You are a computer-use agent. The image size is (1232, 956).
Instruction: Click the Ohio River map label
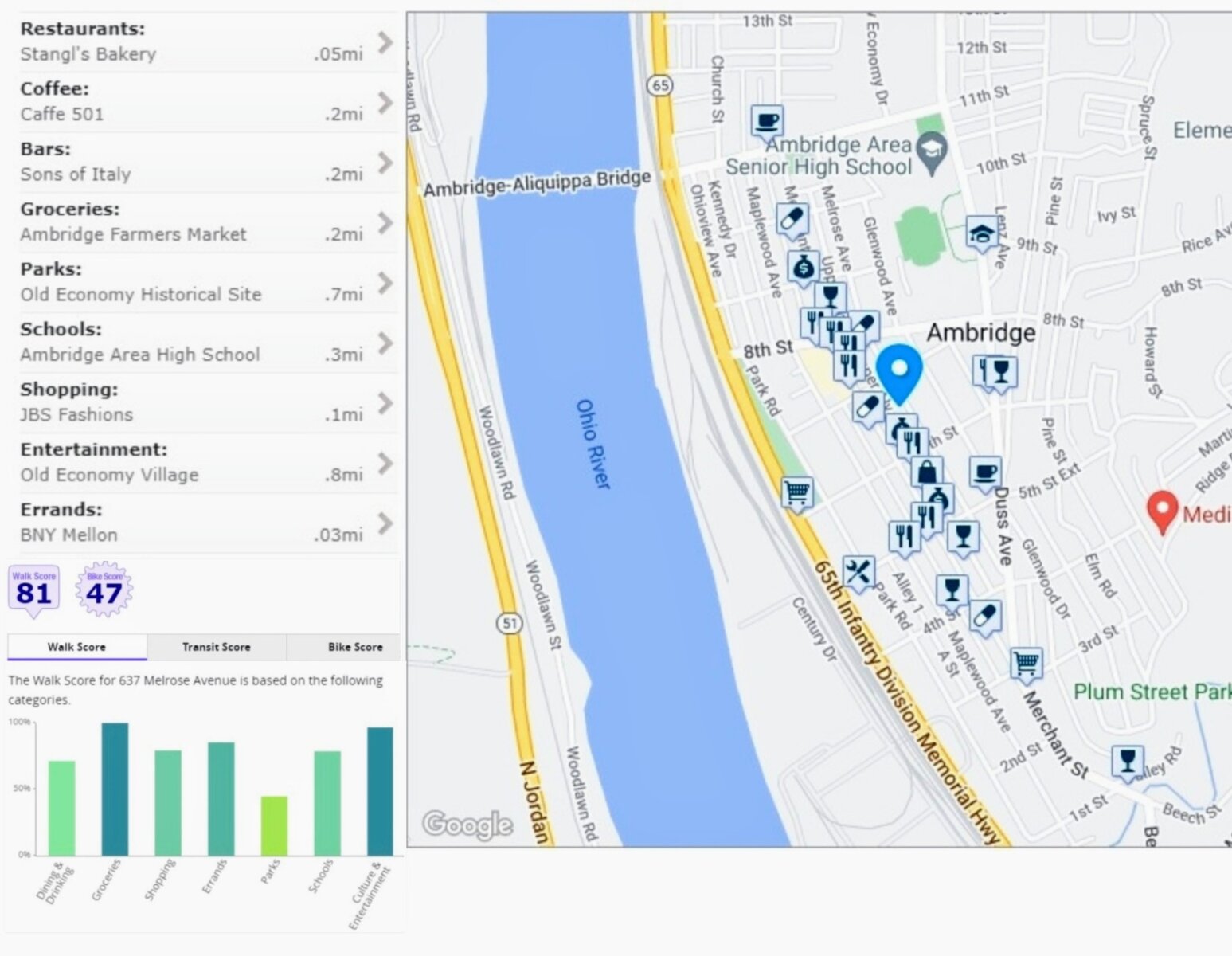pyautogui.click(x=593, y=444)
